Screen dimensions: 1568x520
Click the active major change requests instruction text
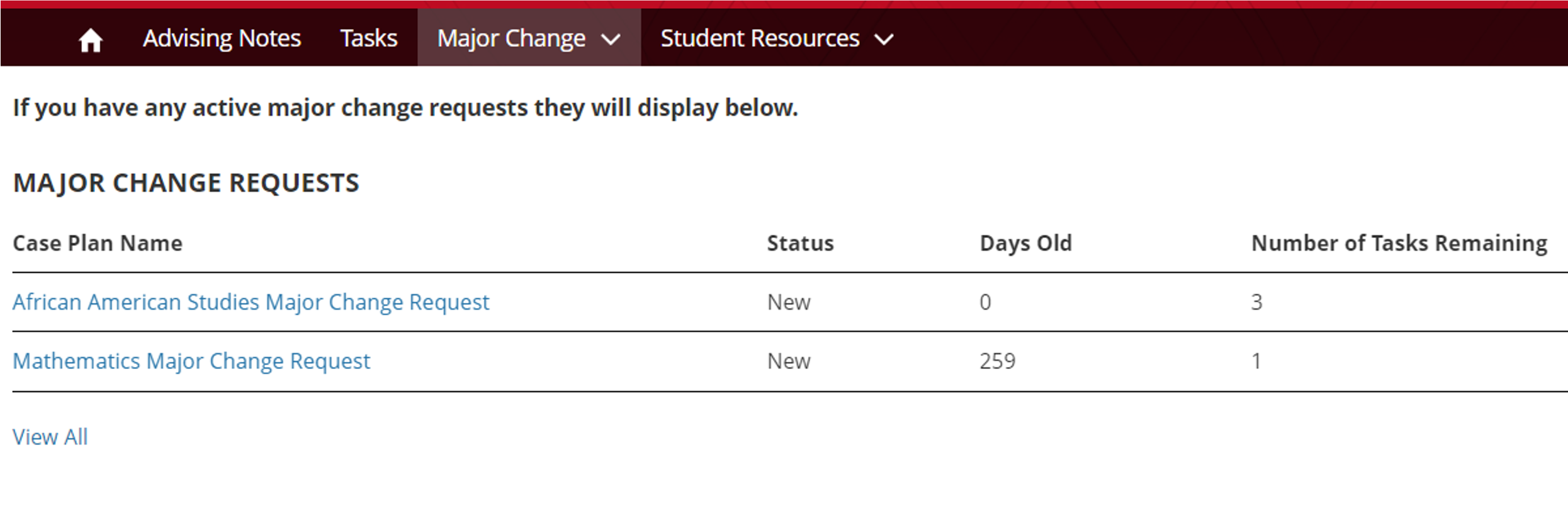(x=405, y=106)
